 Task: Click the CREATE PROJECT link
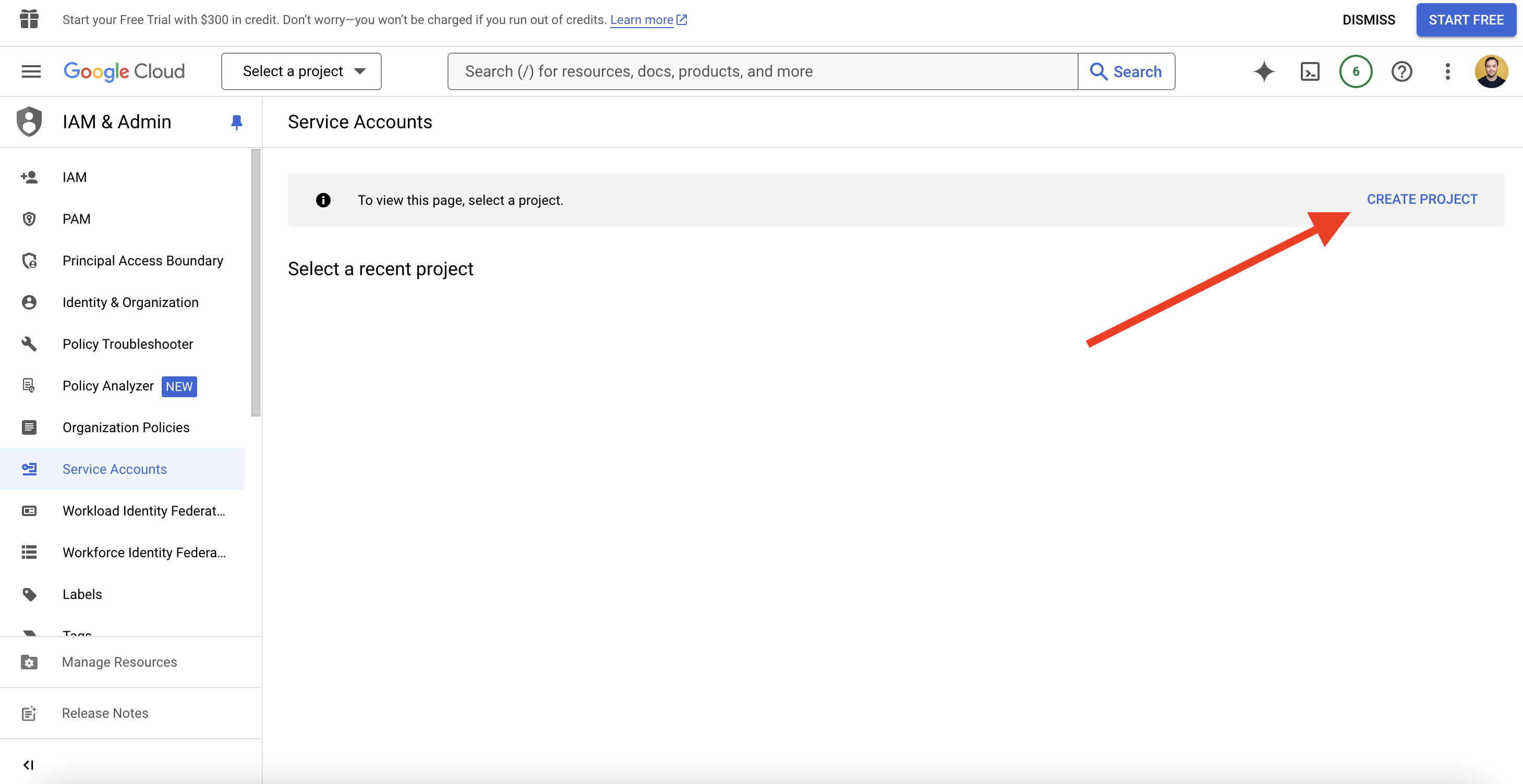point(1421,200)
